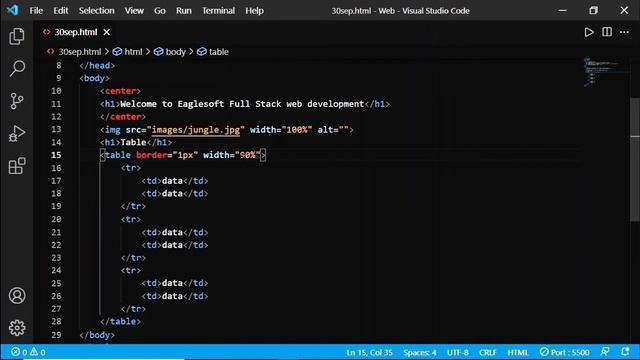Click the <body> tag on line 9
Image resolution: width=640 pixels, height=360 pixels.
click(95, 78)
